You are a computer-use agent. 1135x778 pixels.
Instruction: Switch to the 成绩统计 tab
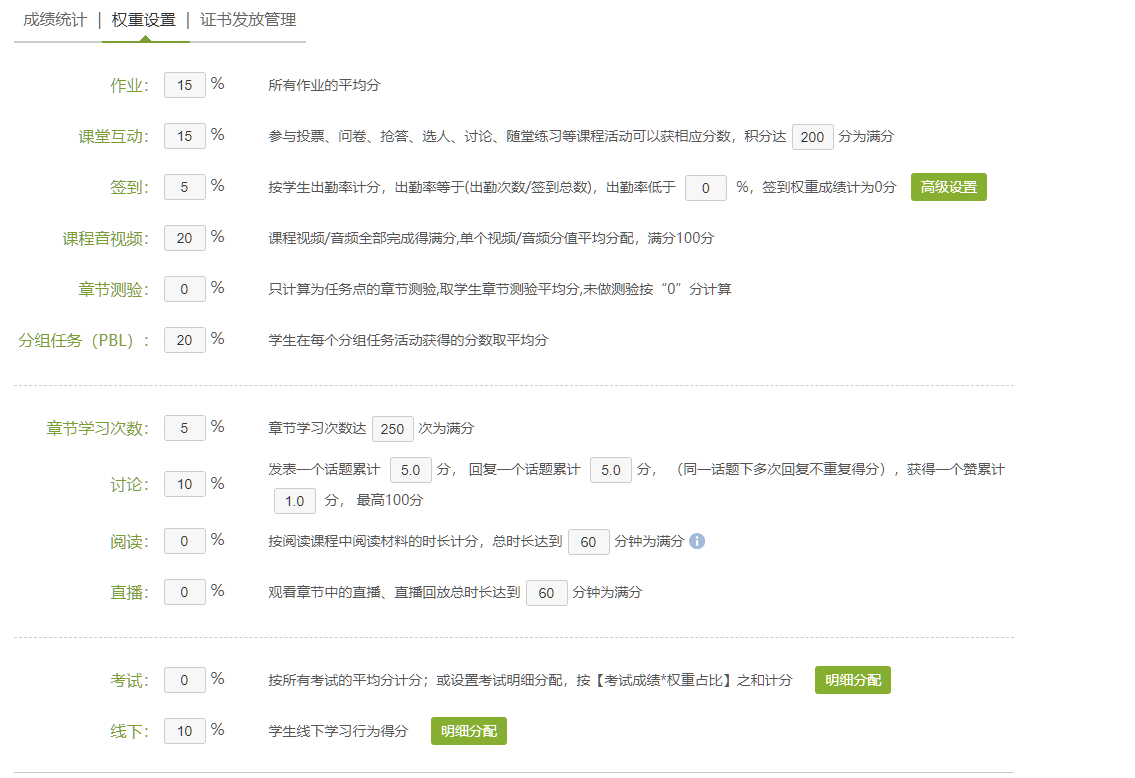pyautogui.click(x=54, y=20)
